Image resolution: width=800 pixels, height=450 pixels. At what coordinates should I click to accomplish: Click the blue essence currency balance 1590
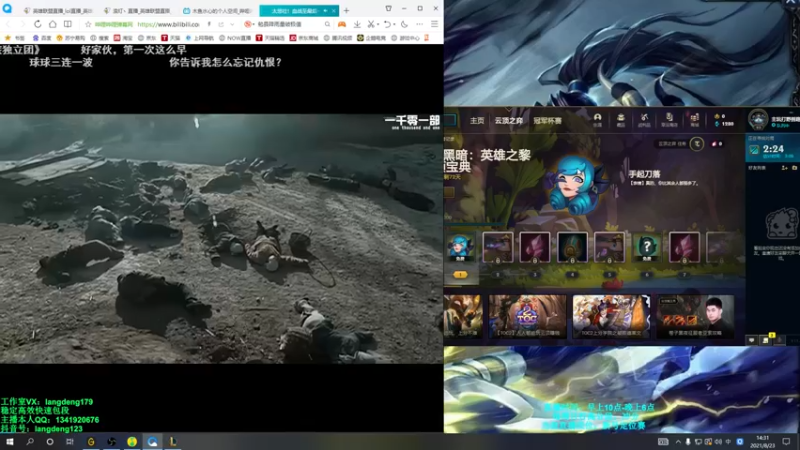click(x=724, y=124)
